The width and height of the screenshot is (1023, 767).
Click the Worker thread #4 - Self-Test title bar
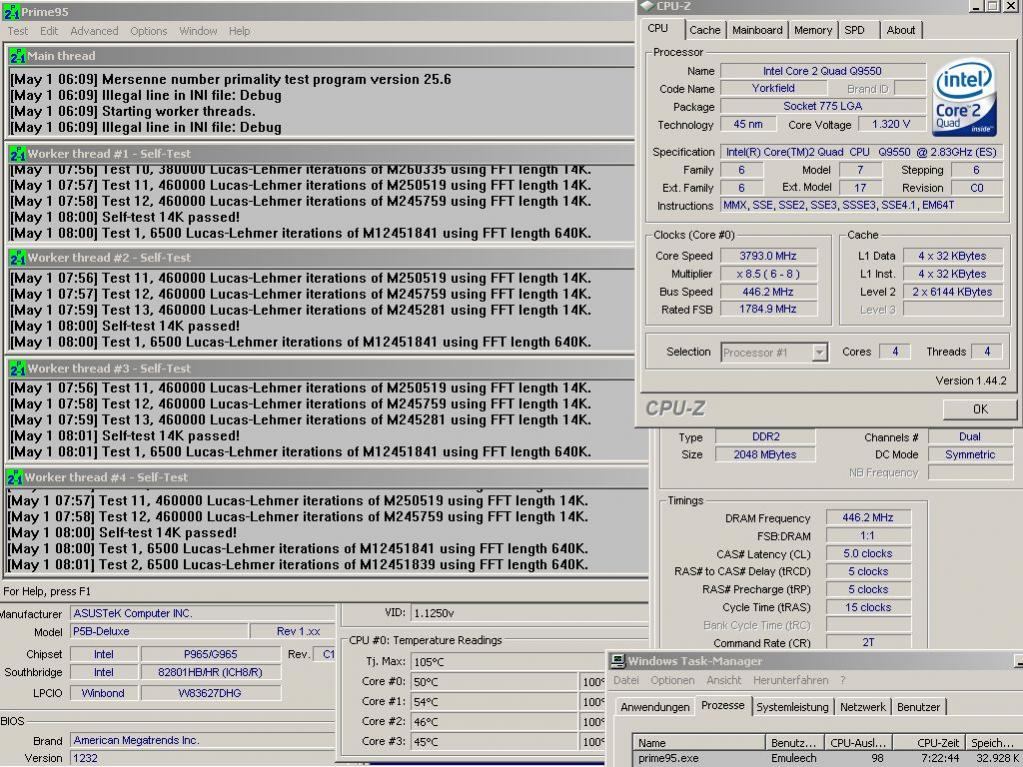pyautogui.click(x=326, y=477)
